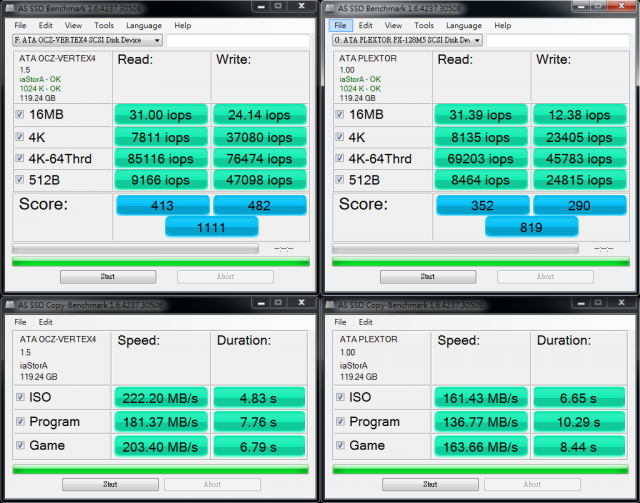
Task: Open File menu in PLEXTOR Copy-Benchmark window
Action: pos(340,322)
